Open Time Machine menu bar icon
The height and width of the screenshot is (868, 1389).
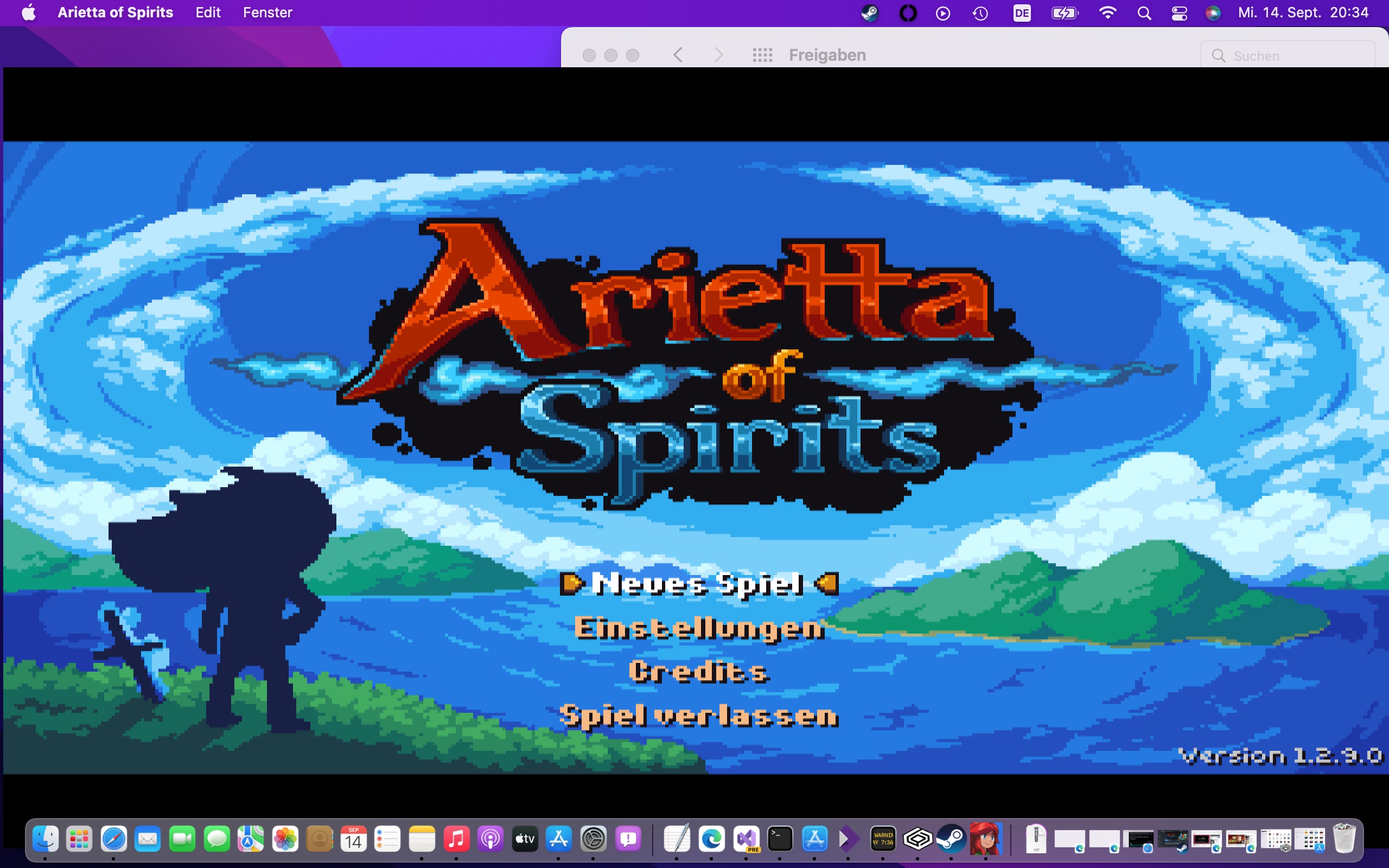pos(980,12)
